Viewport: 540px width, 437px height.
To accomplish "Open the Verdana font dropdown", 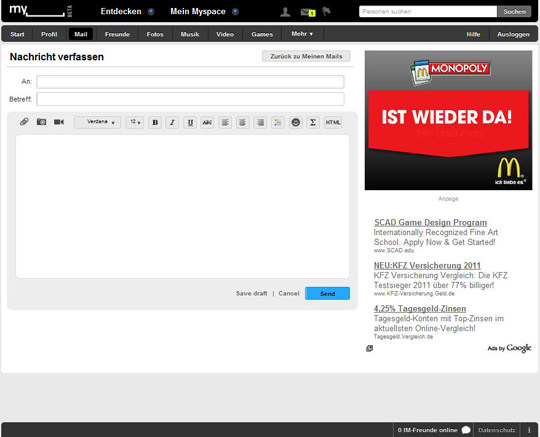I will [97, 122].
